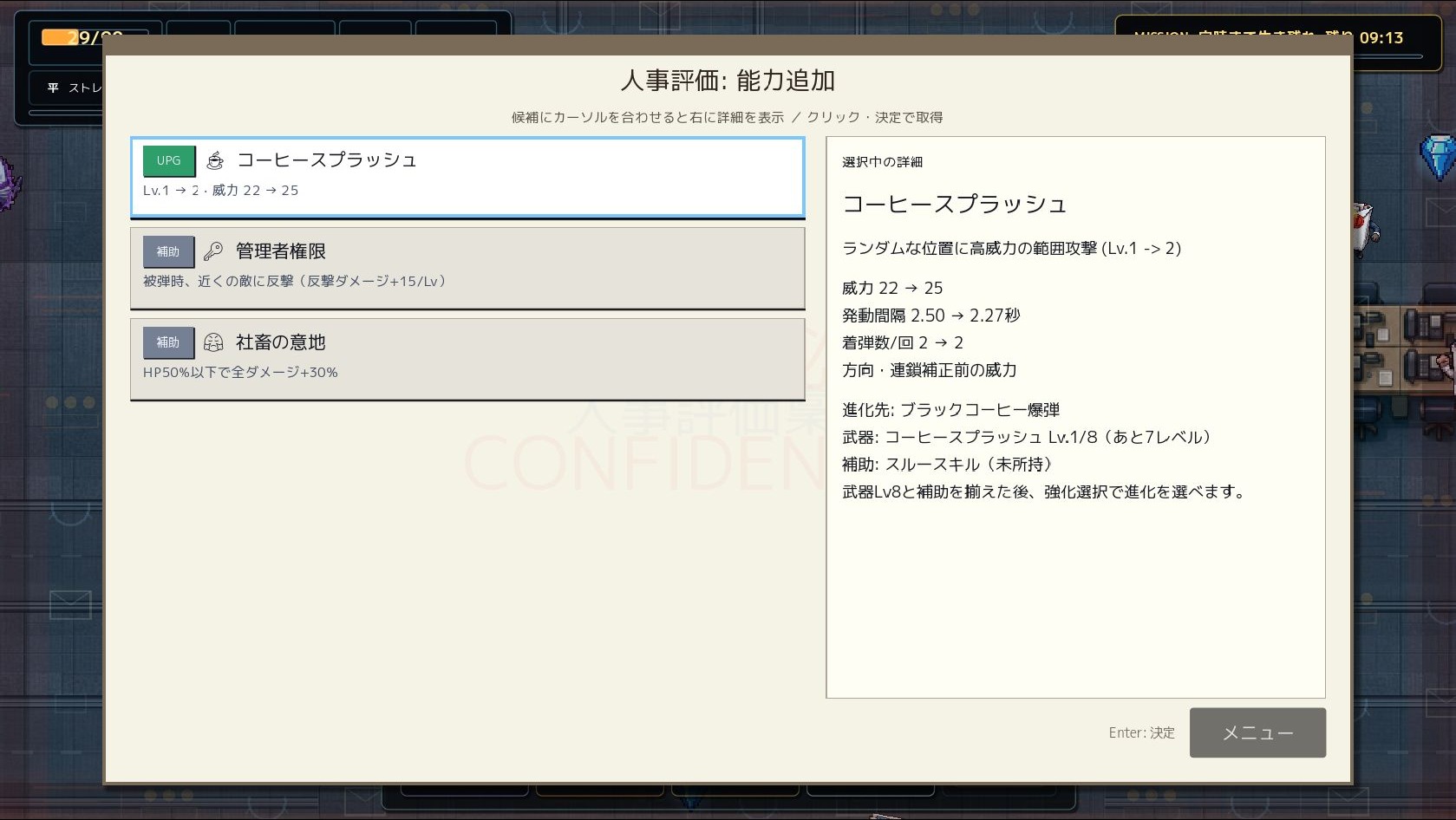
Task: Click the 選択中の詳細 heading
Action: [882, 162]
